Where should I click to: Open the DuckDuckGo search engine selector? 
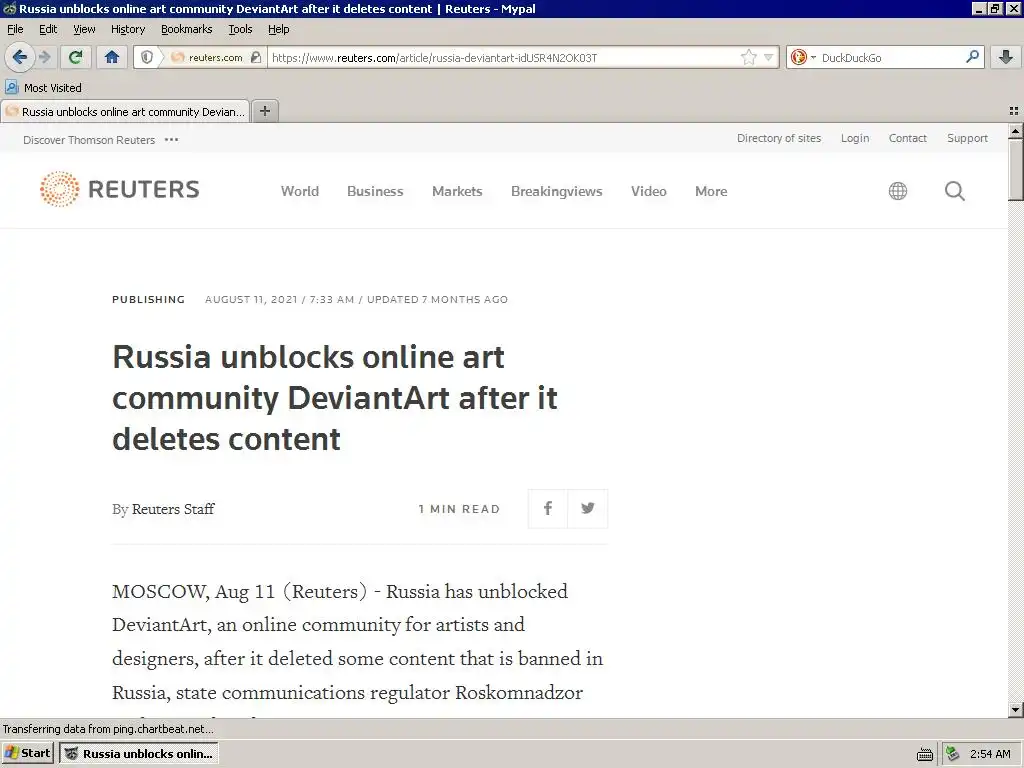coord(803,57)
